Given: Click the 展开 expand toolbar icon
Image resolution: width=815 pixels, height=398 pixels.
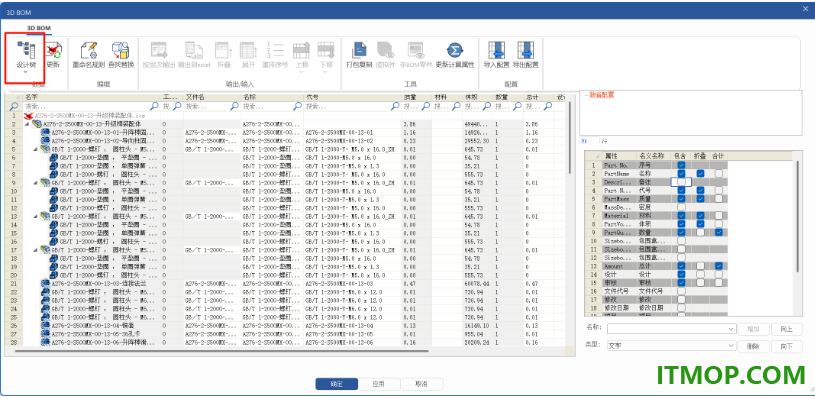Looking at the screenshot, I should coord(248,51).
